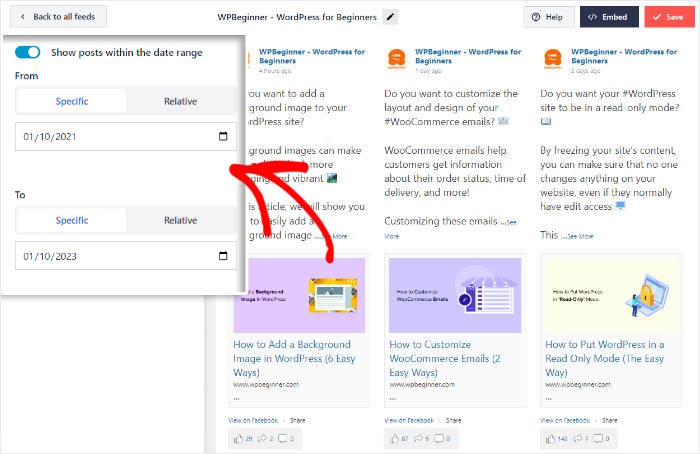Open calendar picker in From date field
700x454 pixels.
tap(222, 136)
